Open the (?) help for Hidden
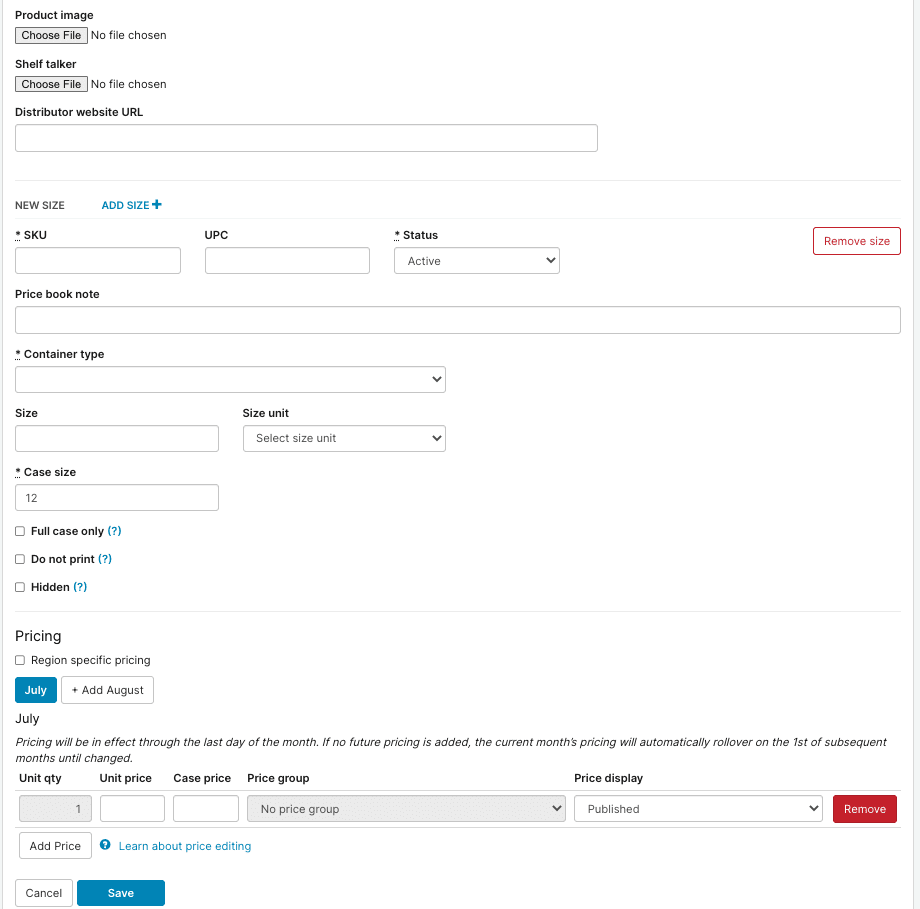The height and width of the screenshot is (909, 920). [80, 587]
